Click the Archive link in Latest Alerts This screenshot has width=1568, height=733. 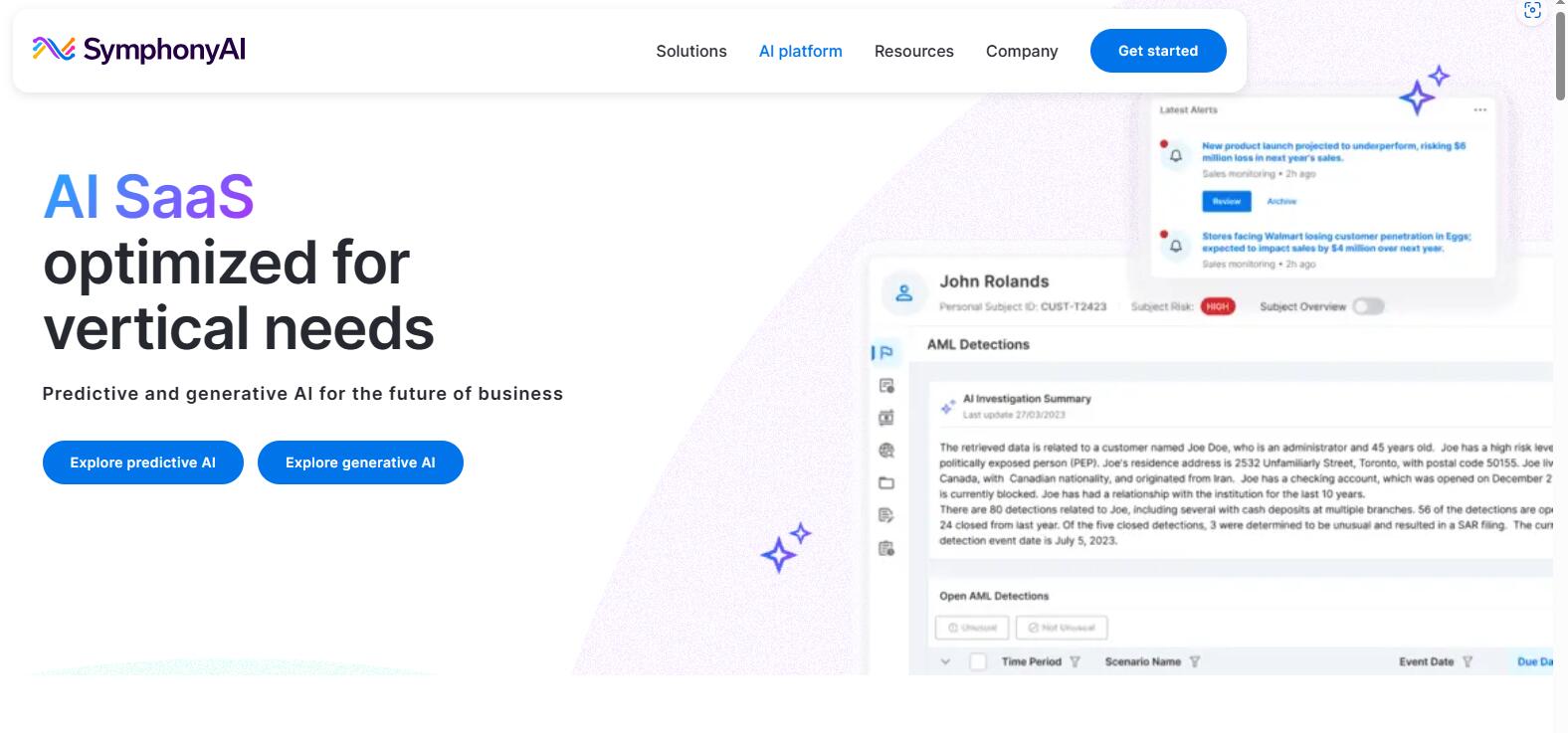coord(1281,201)
